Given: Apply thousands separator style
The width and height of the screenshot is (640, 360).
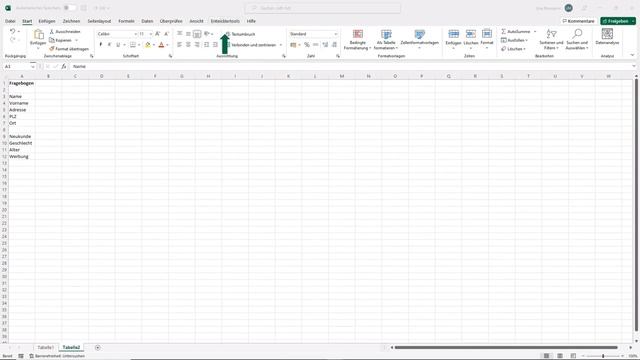Looking at the screenshot, I should 316,44.
